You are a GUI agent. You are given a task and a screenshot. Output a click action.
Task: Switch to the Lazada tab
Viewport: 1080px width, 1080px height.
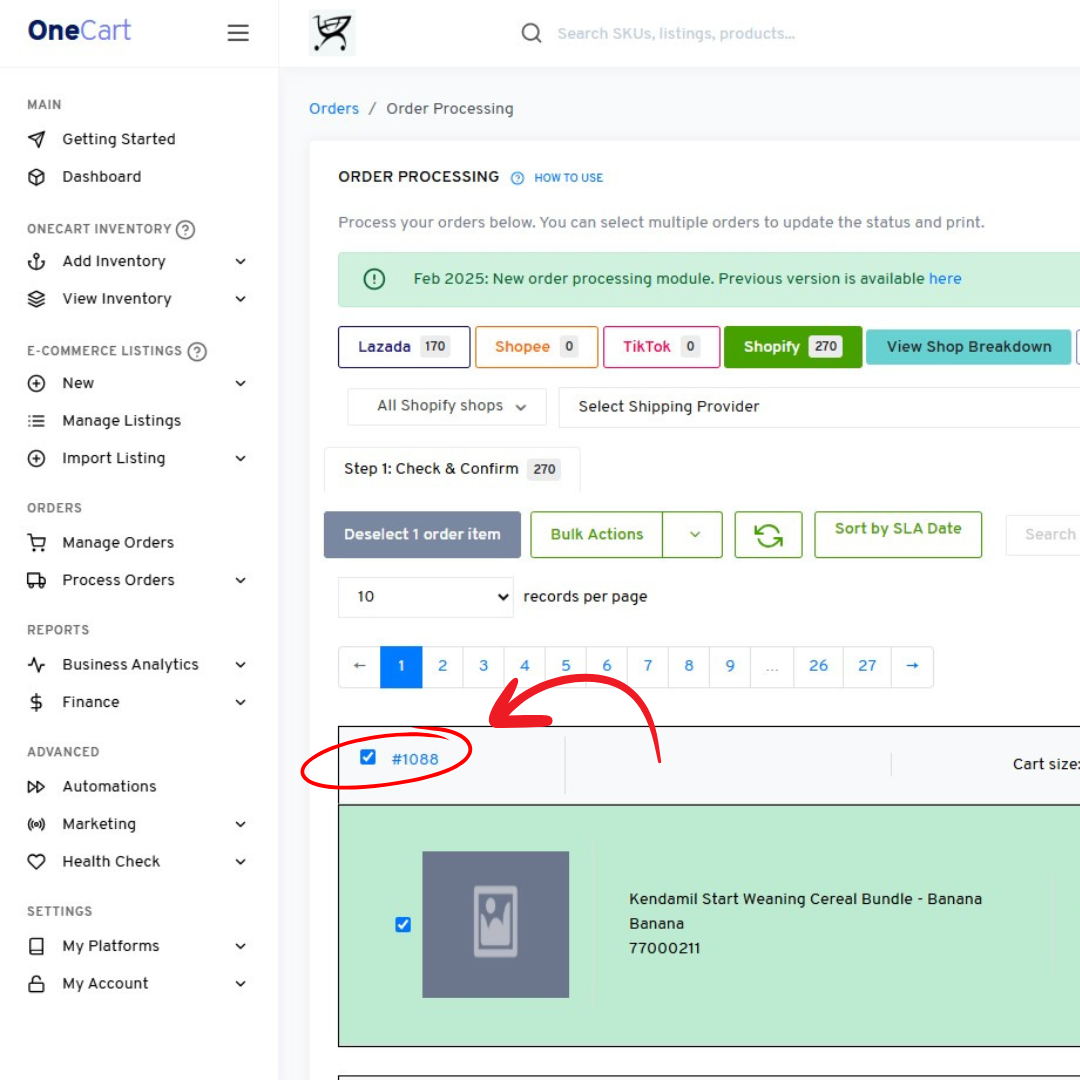coord(404,347)
